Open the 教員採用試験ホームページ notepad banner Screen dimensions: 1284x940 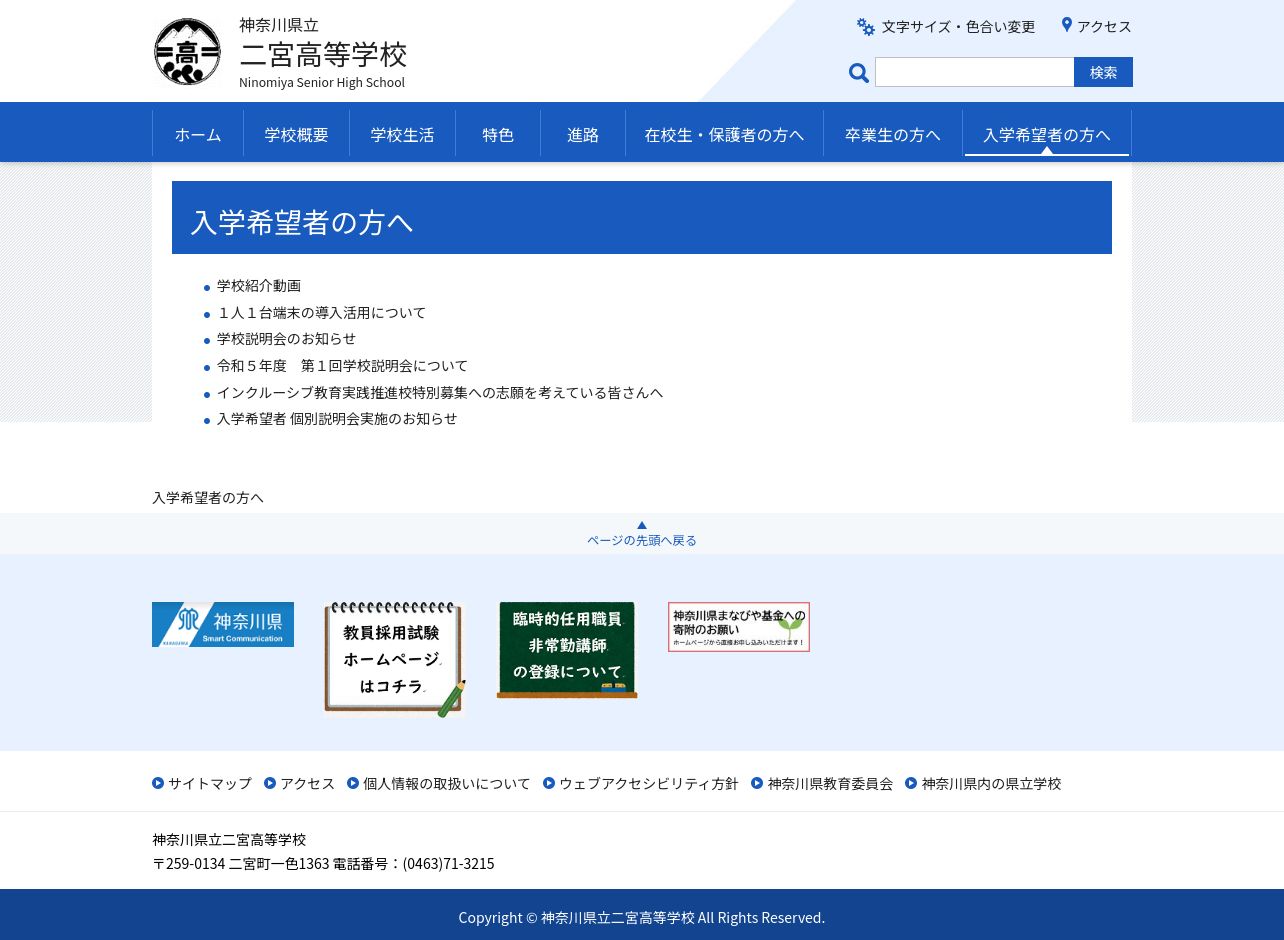click(x=395, y=660)
